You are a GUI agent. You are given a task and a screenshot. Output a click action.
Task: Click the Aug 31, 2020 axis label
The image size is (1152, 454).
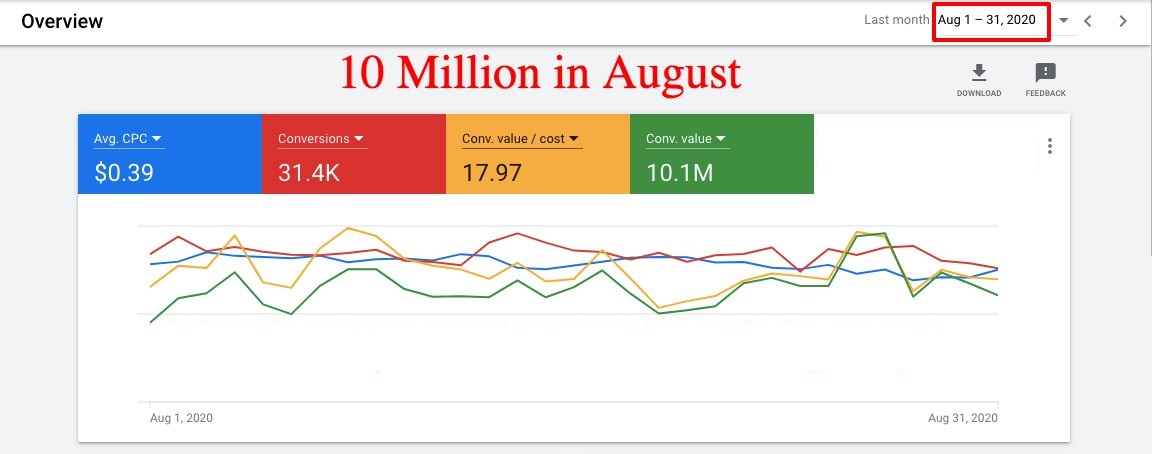point(963,417)
